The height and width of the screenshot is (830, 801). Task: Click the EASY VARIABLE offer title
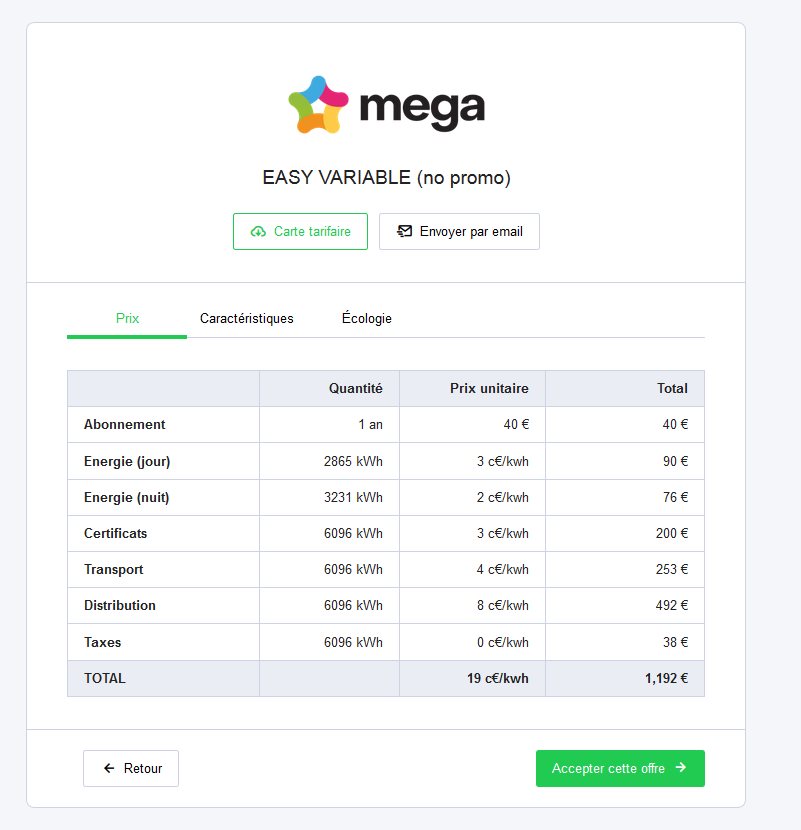click(386, 178)
